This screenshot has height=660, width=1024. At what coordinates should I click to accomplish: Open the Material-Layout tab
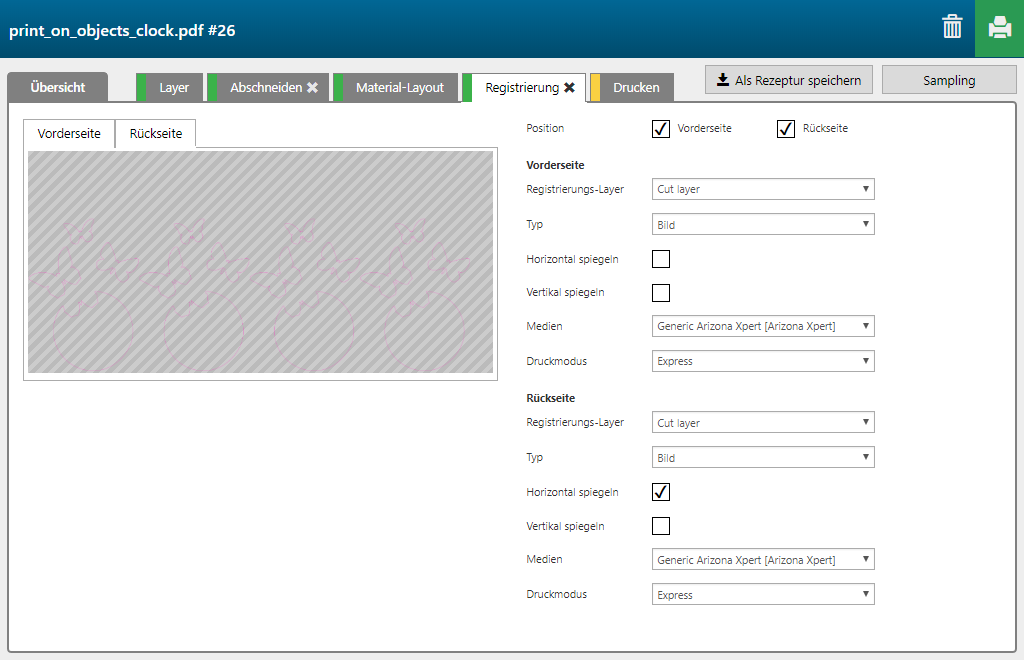[x=399, y=88]
